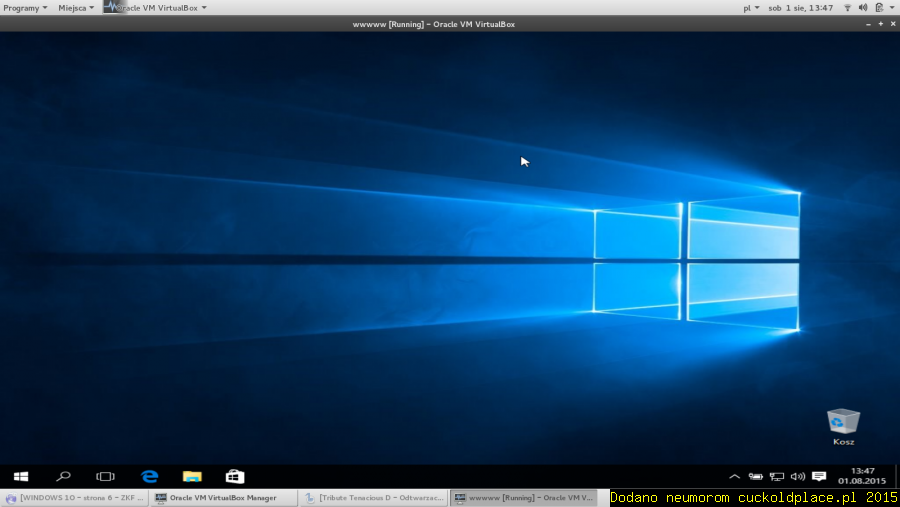Open the GNOME system menu arrow
The height and width of the screenshot is (507, 900).
(x=891, y=7)
